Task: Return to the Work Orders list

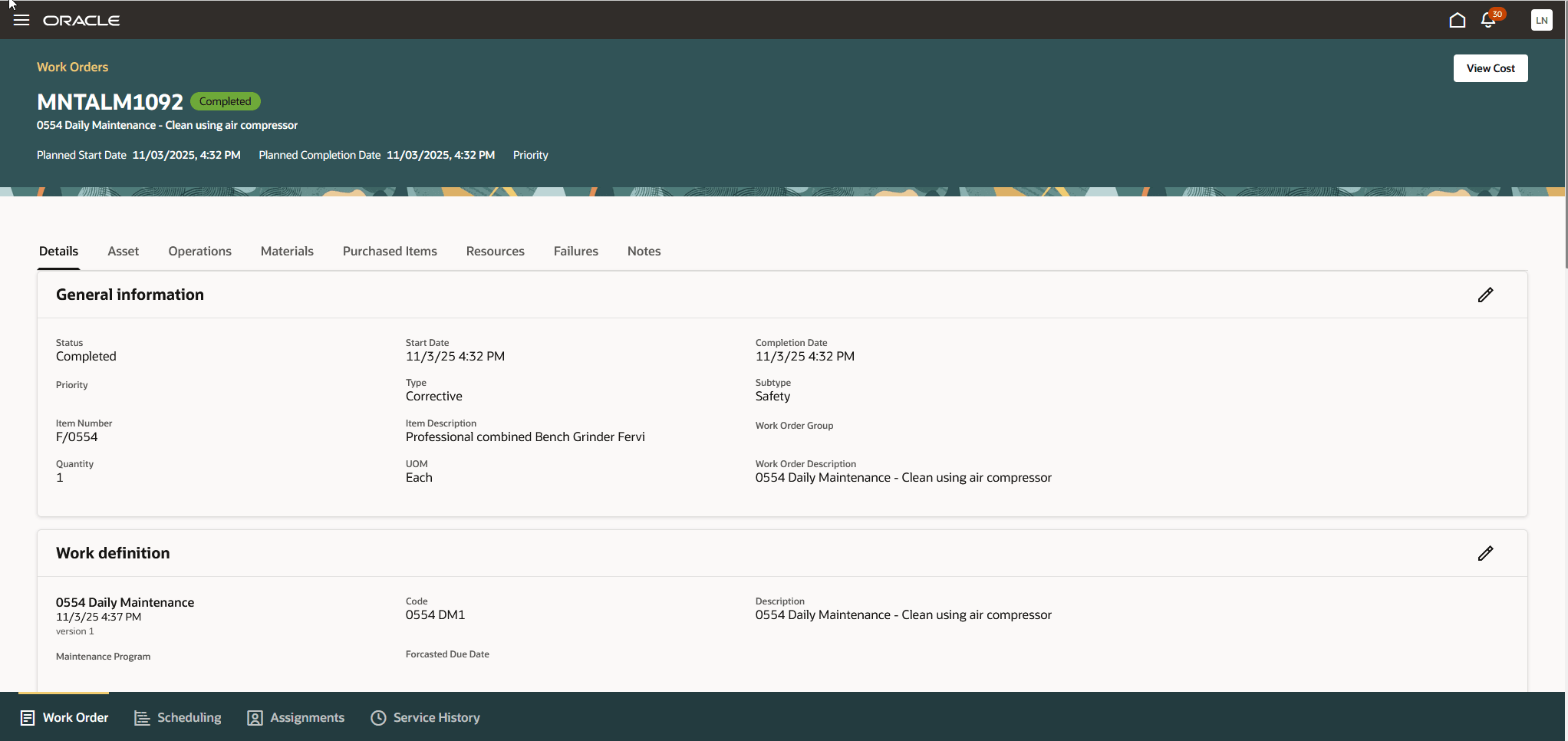Action: click(x=72, y=68)
